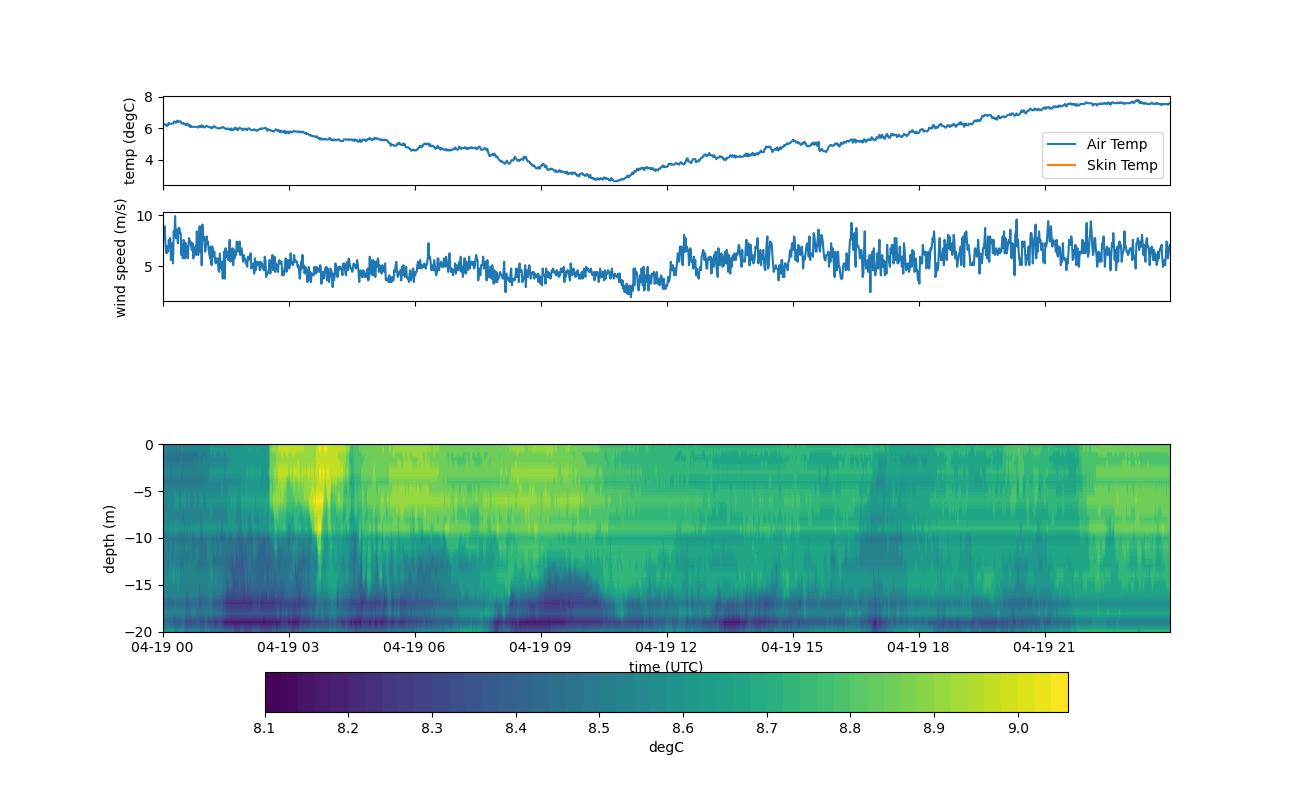
Task: Click the -10 depth tick label
Action: 141,538
